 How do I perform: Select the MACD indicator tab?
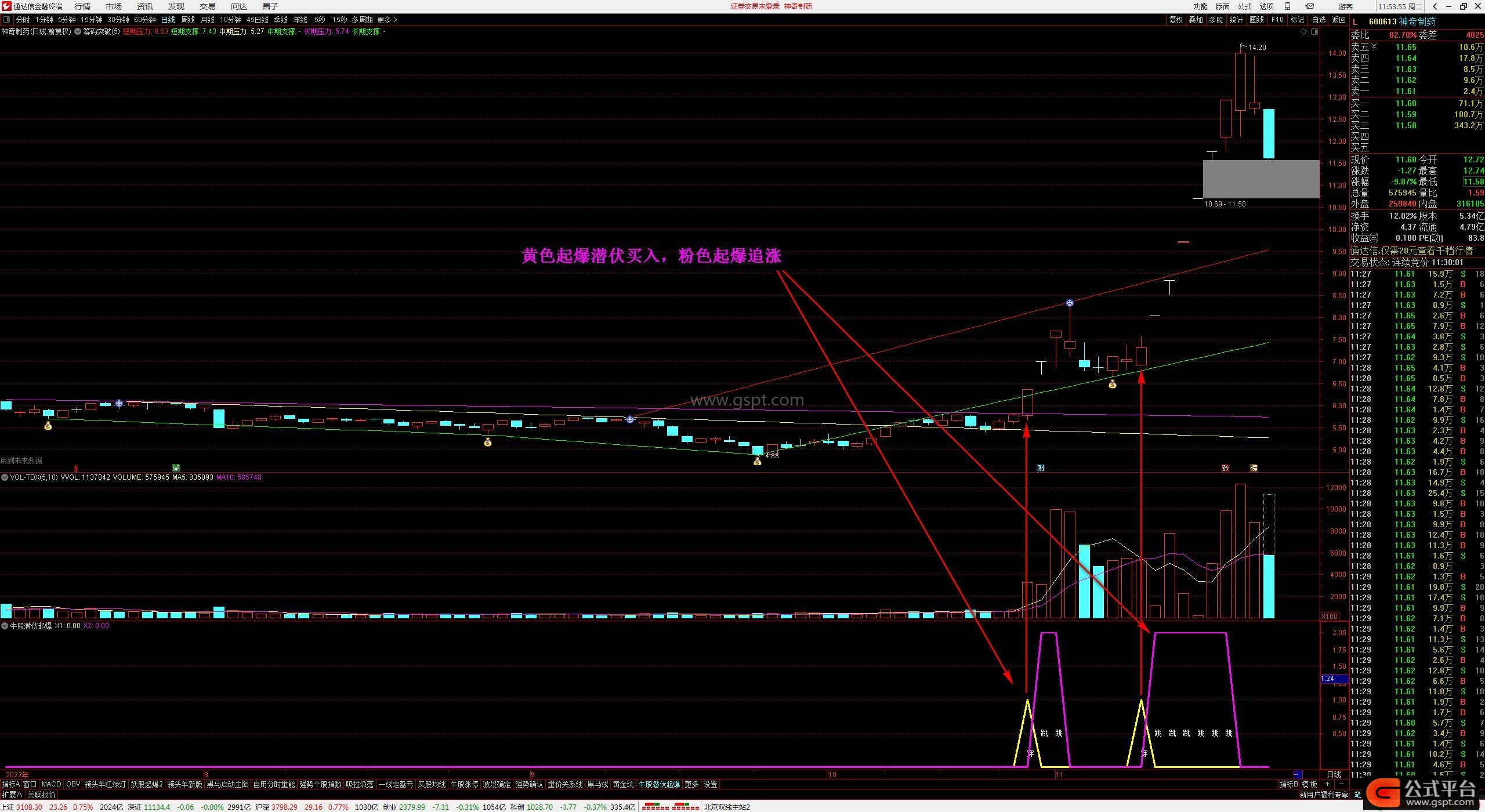(x=51, y=784)
